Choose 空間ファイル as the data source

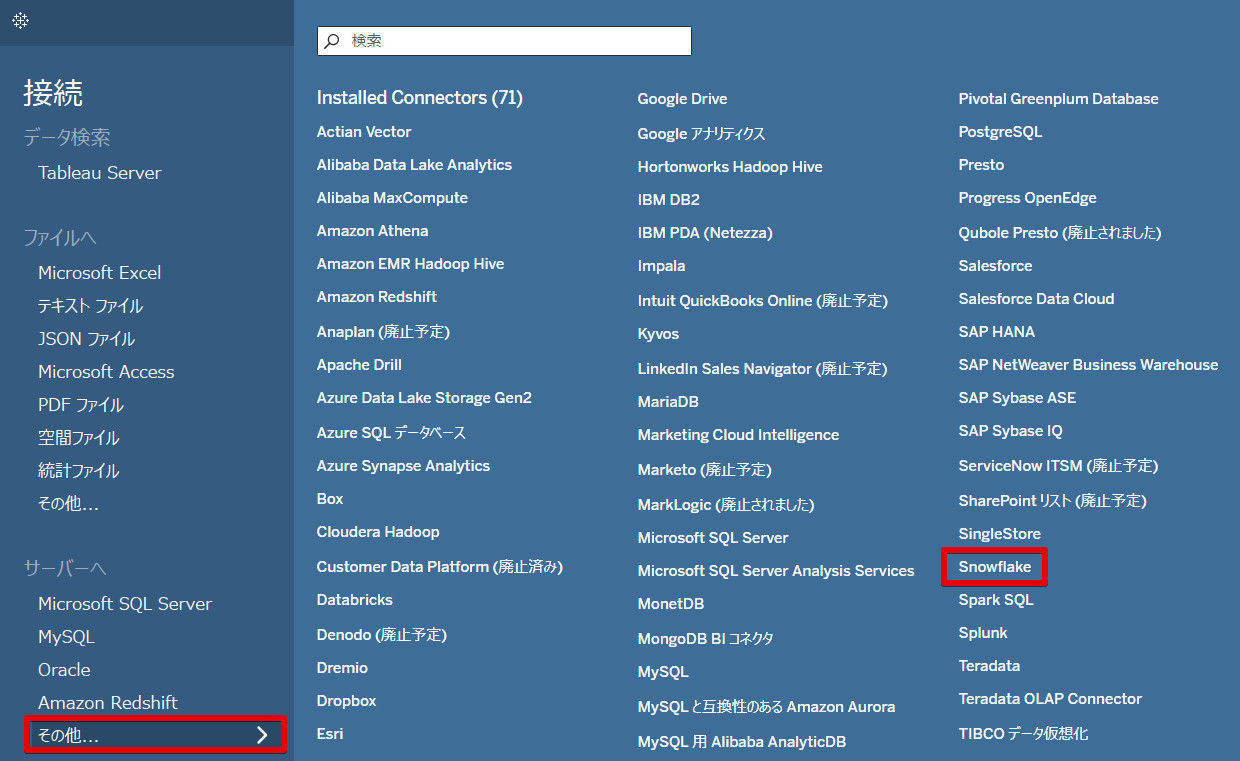[x=78, y=438]
